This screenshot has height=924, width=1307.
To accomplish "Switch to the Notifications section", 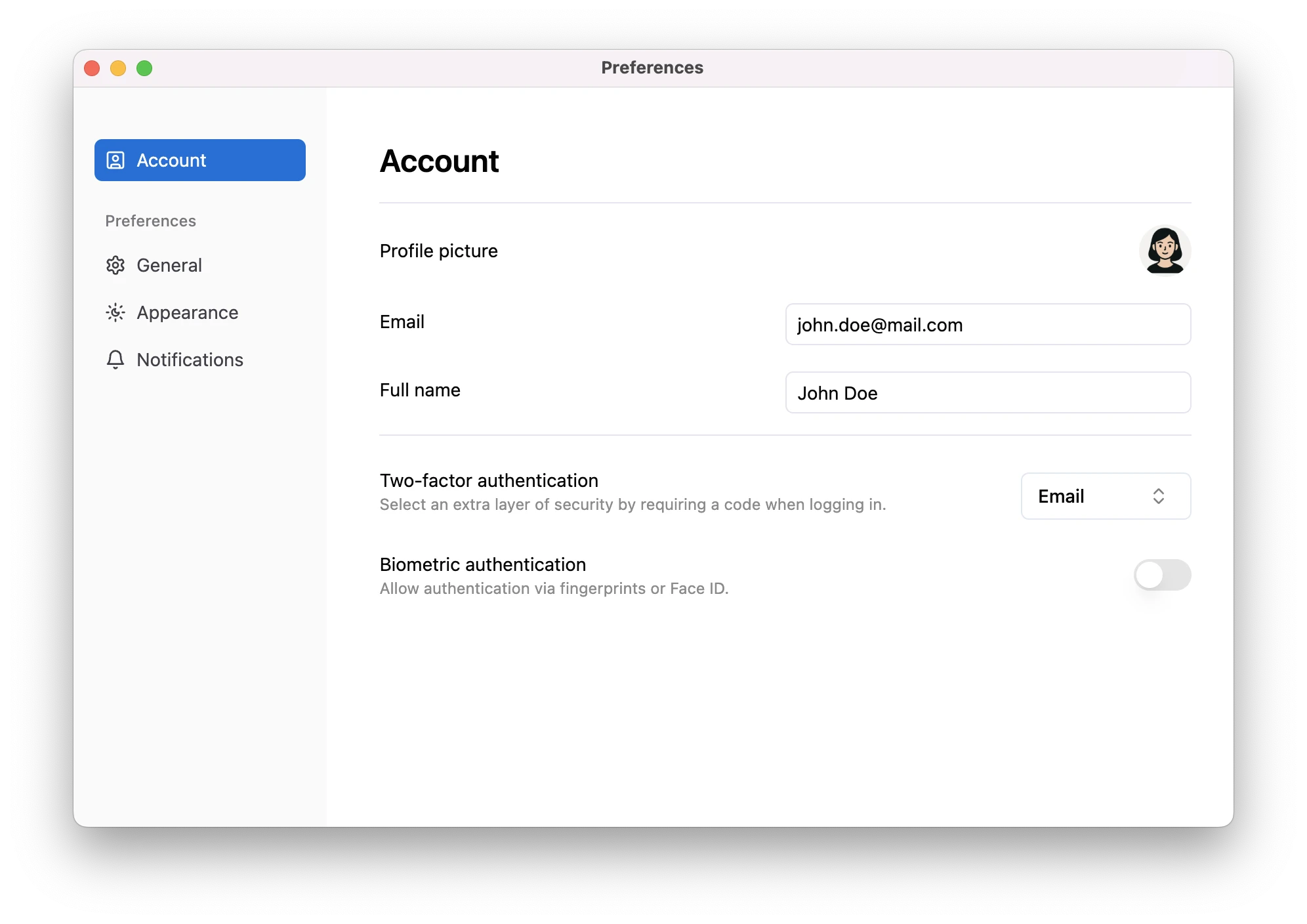I will click(x=190, y=360).
